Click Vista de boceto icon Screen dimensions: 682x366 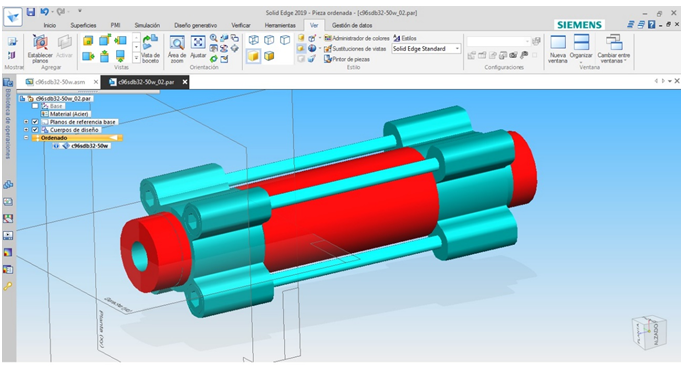tap(150, 49)
